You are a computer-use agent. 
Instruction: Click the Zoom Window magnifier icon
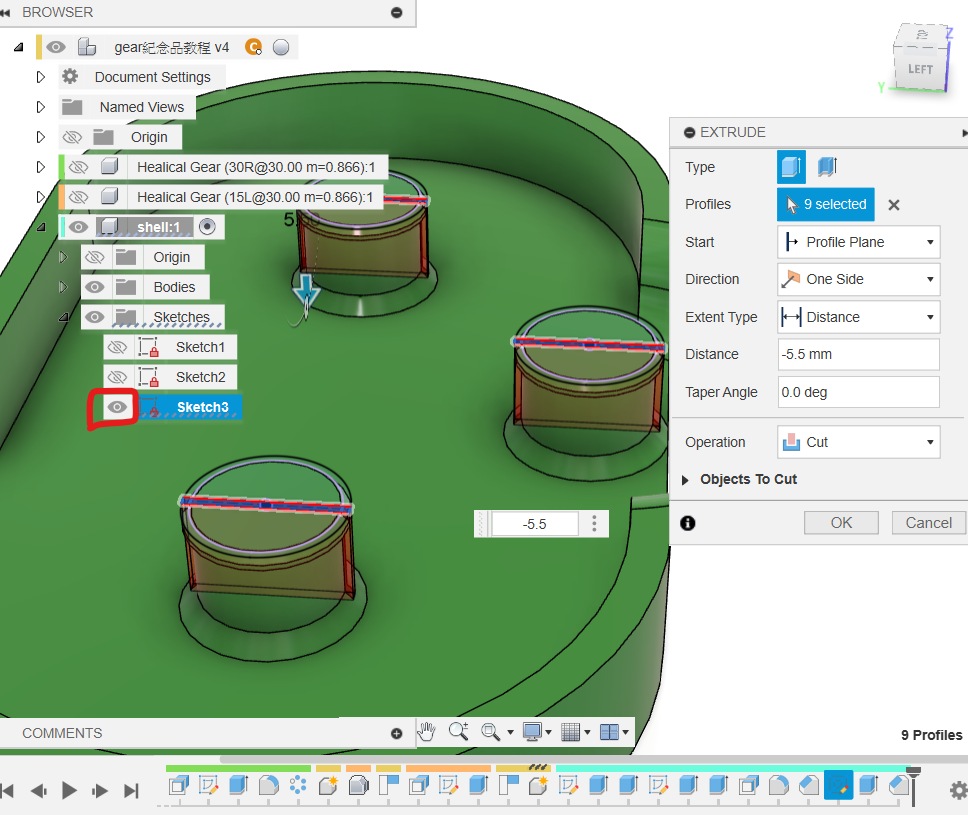[458, 732]
